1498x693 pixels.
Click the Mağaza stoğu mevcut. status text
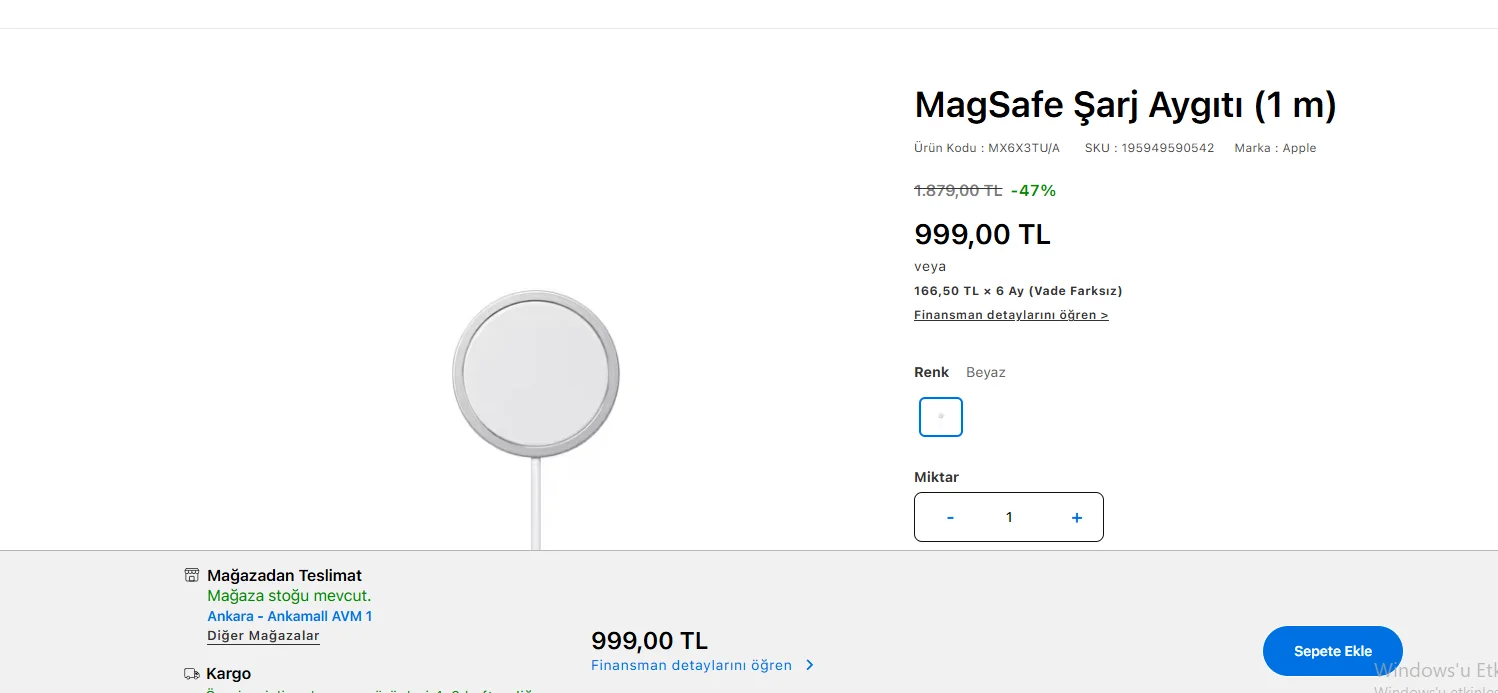click(x=289, y=596)
